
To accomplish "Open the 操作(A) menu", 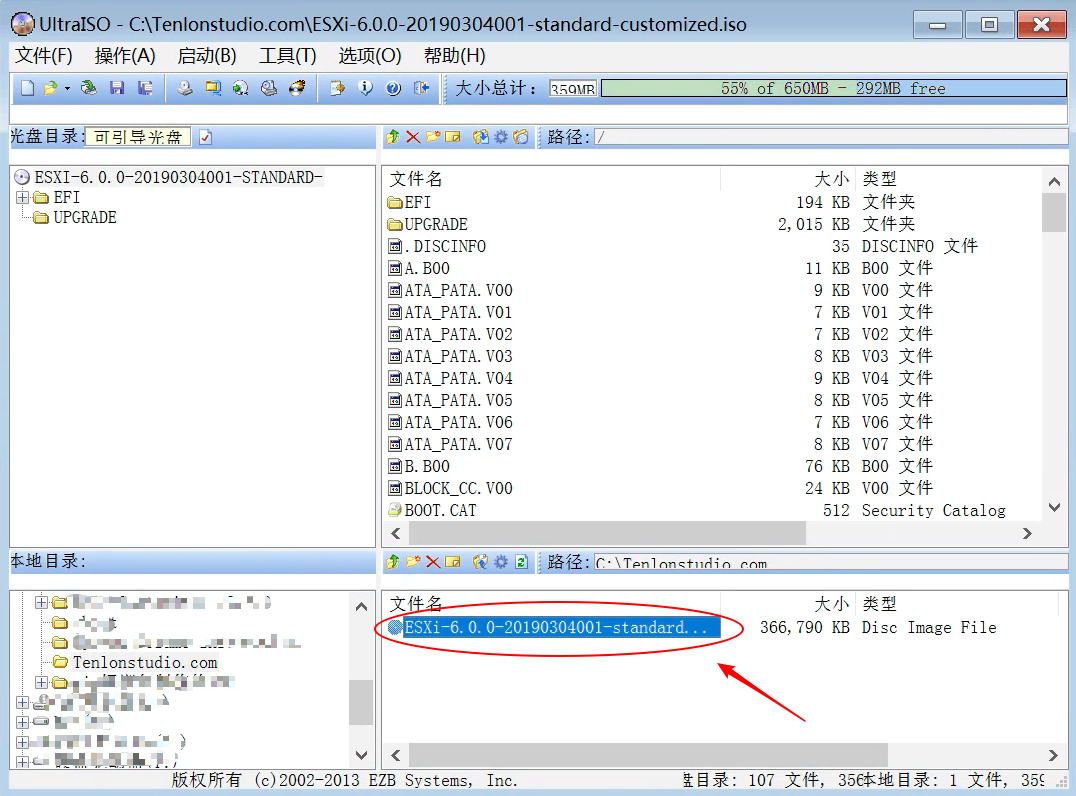I will [x=125, y=56].
